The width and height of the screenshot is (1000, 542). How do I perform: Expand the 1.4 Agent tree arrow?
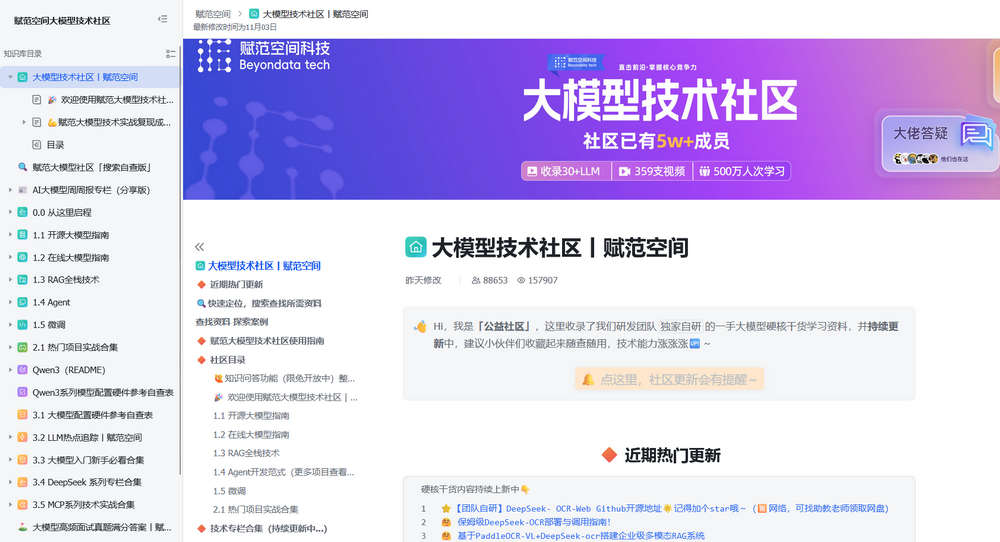click(x=10, y=302)
